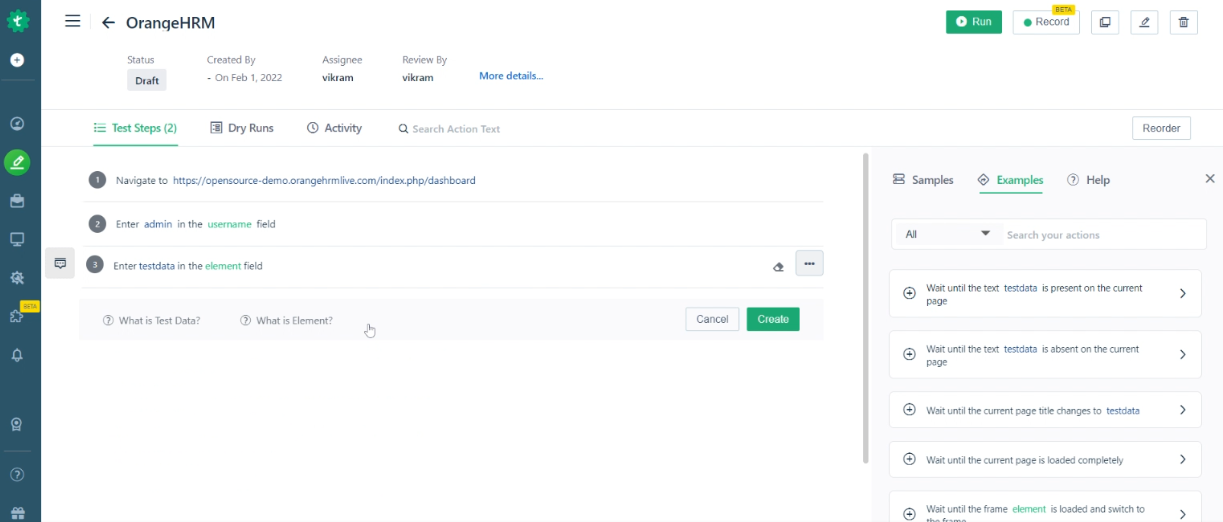The image size is (1223, 522).
Task: Switch to the Samples tab
Action: pos(923,180)
